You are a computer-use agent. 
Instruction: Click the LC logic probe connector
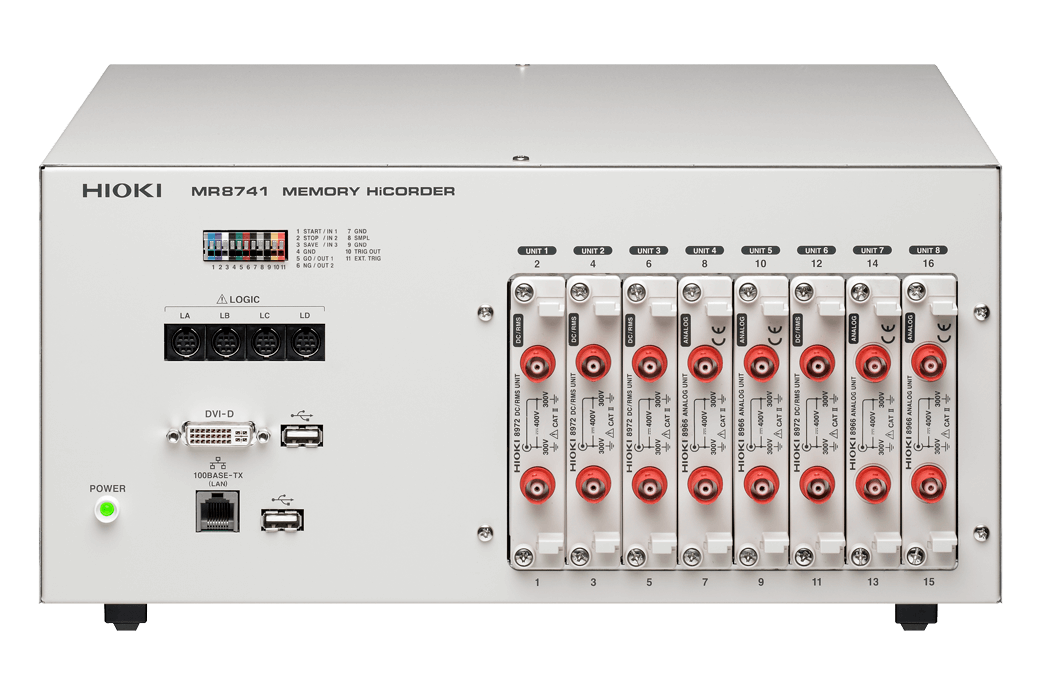(264, 344)
